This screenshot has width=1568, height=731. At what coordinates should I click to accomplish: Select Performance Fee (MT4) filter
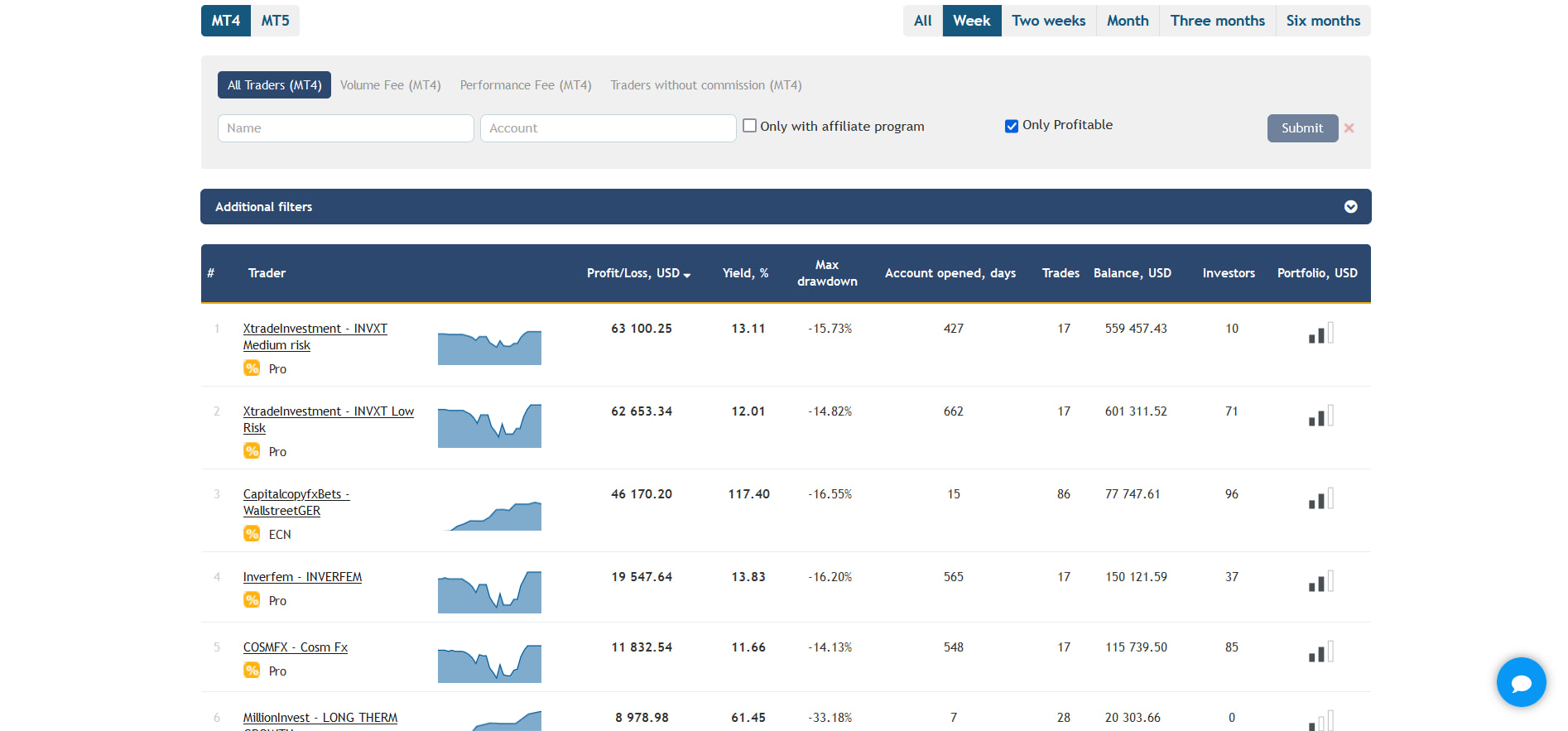click(526, 85)
